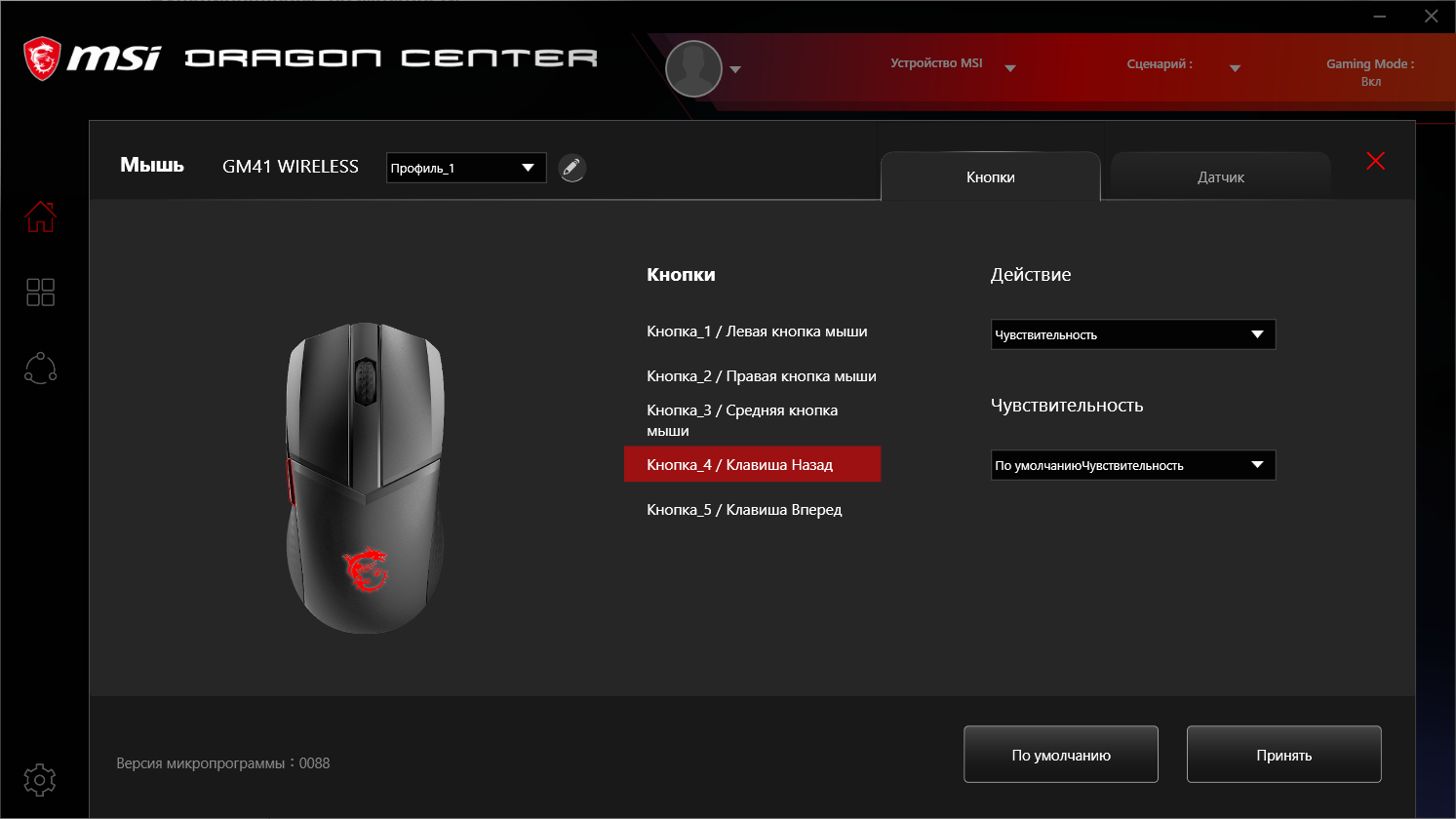Open the Home icon in left sidebar
The width and height of the screenshot is (1456, 819).
(40, 216)
